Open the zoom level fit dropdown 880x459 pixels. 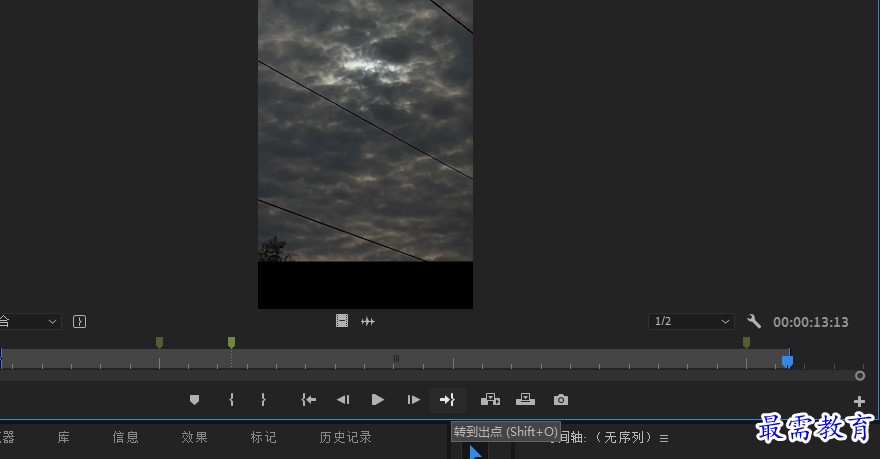[29, 322]
